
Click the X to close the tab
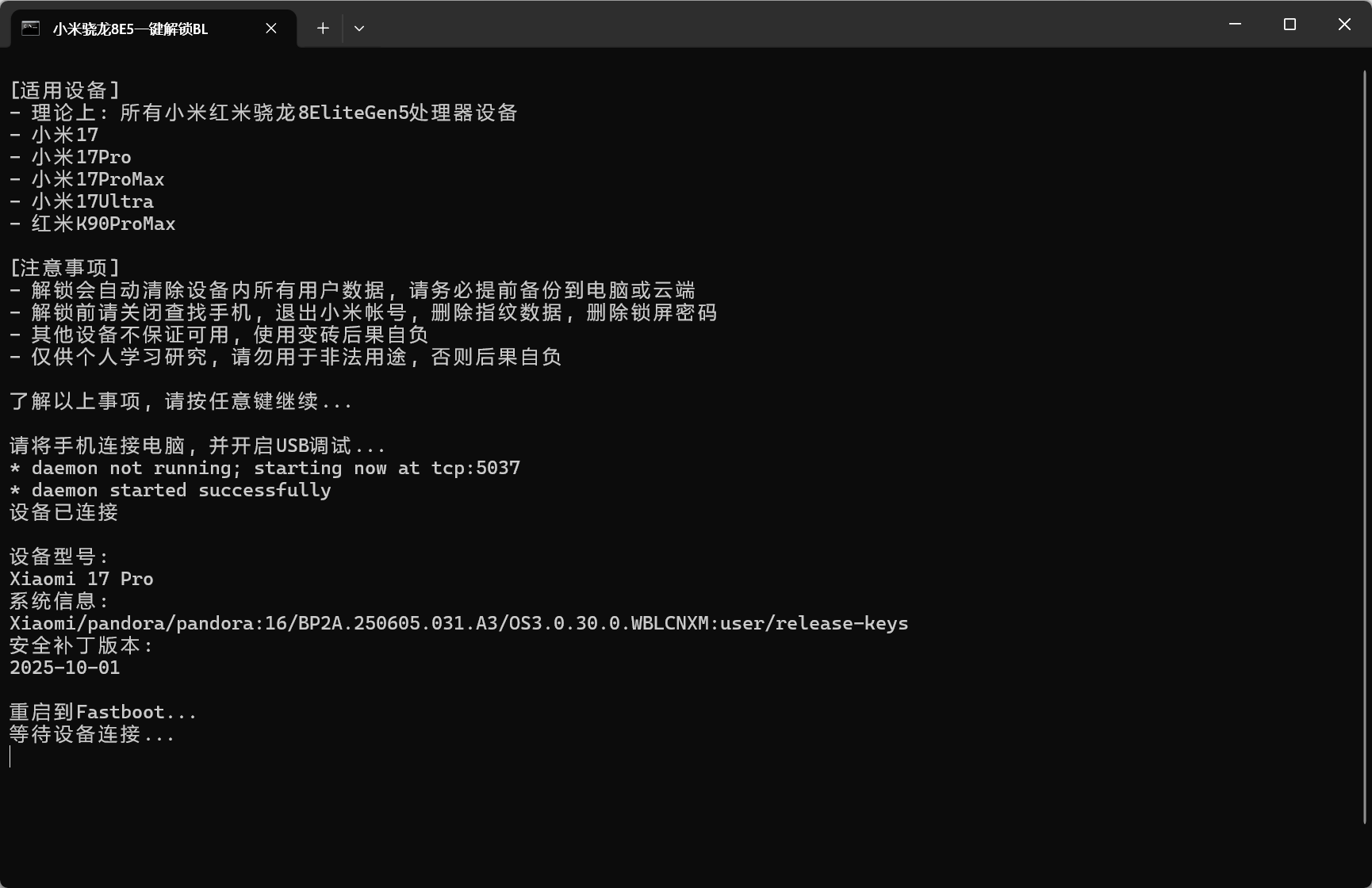click(x=270, y=28)
